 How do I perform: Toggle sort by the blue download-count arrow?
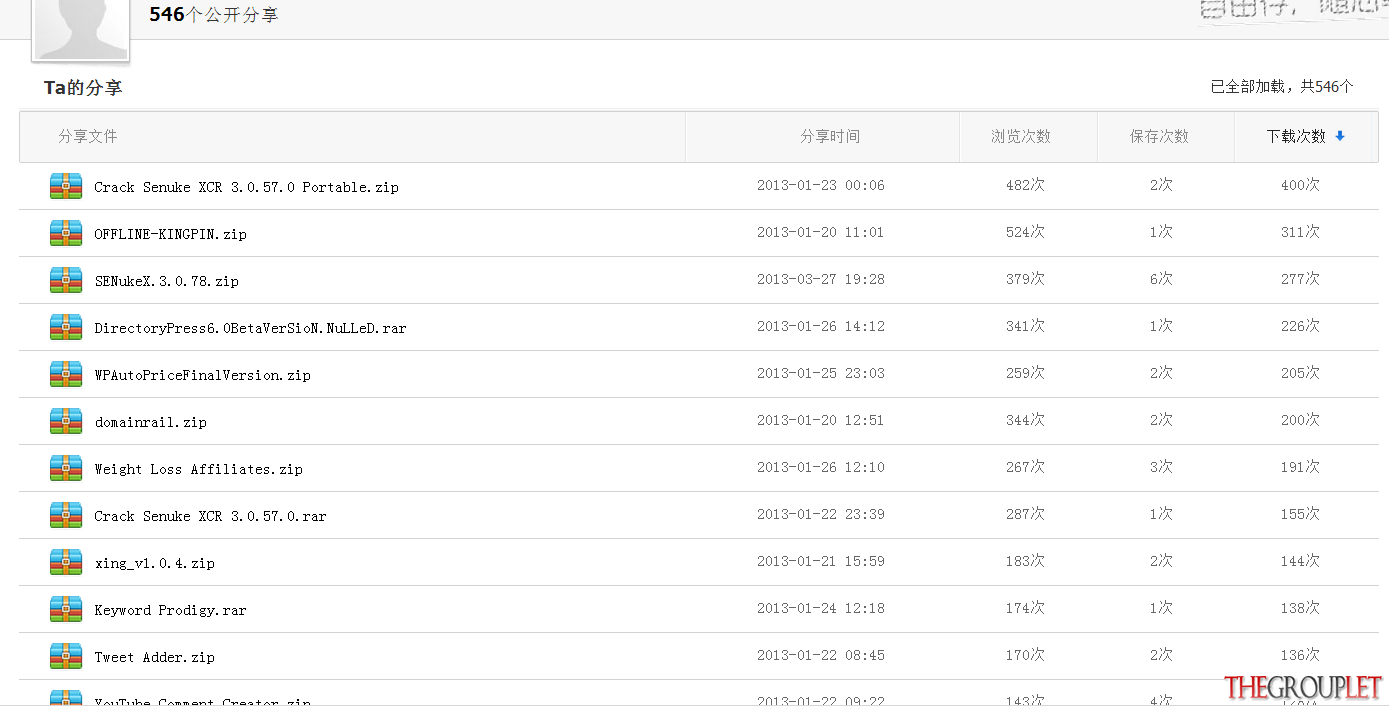(1340, 136)
